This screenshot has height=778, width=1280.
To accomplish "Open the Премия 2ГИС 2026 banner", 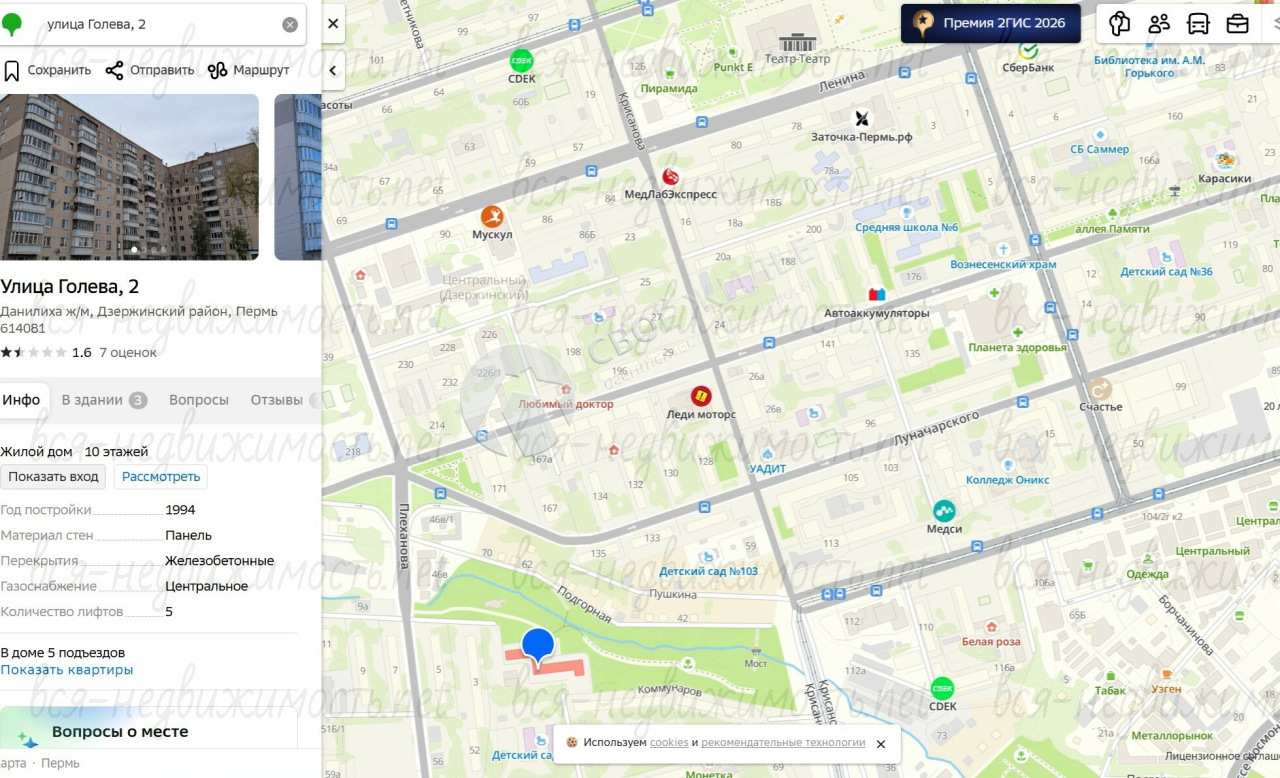I will click(991, 23).
